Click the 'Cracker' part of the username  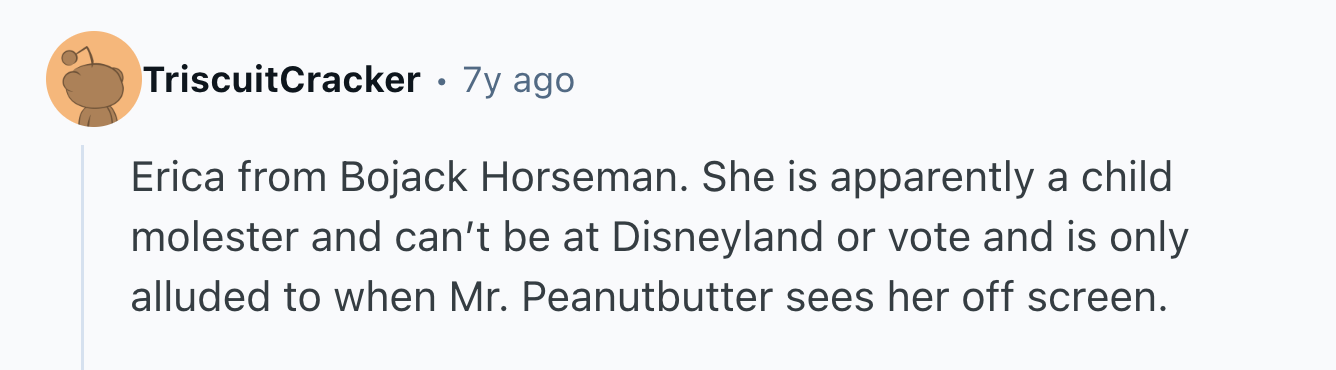tap(350, 80)
